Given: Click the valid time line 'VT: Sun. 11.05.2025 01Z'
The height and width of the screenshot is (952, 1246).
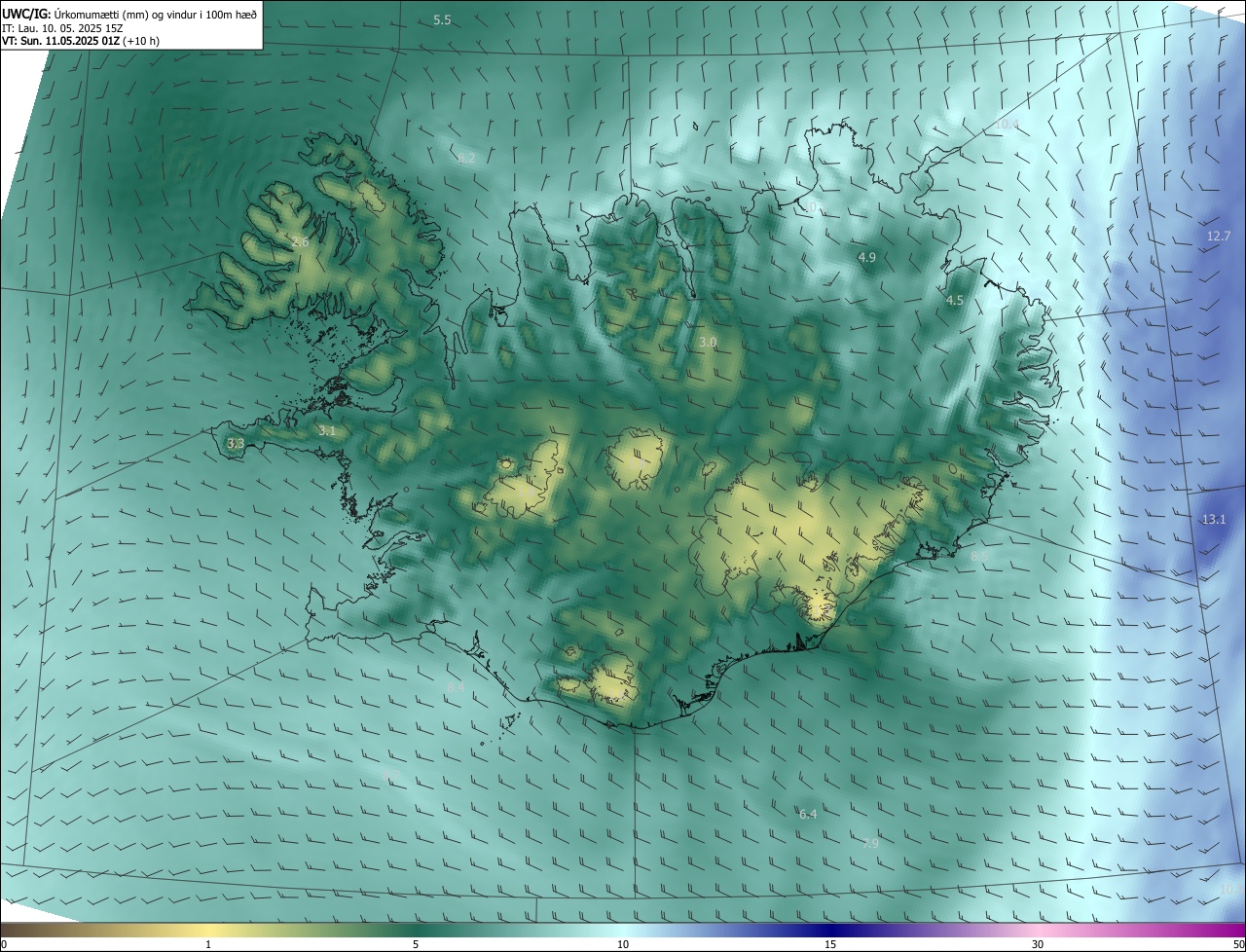Looking at the screenshot, I should pyautogui.click(x=60, y=41).
